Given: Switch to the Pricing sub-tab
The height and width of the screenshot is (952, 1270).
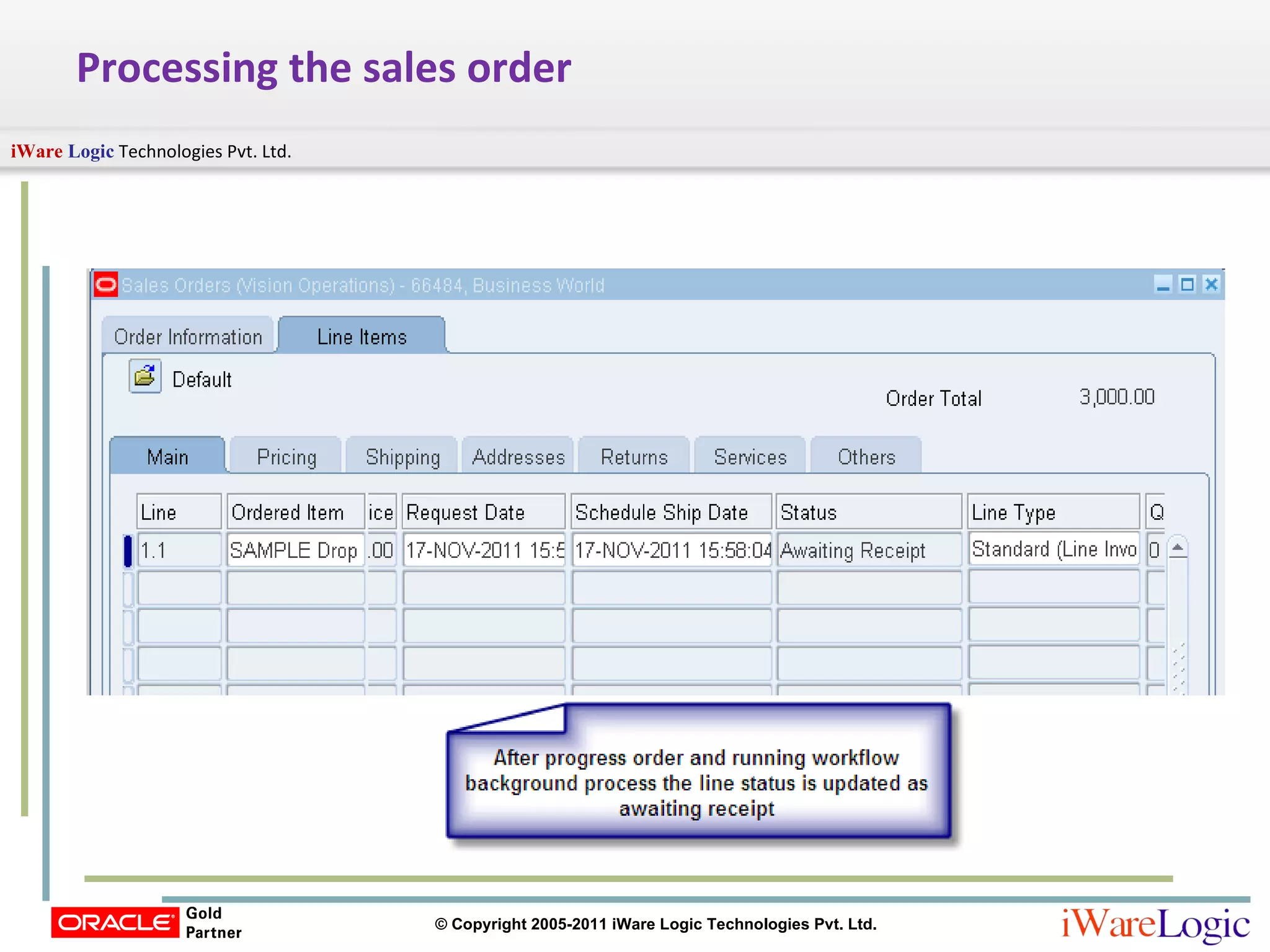Looking at the screenshot, I should pos(286,456).
